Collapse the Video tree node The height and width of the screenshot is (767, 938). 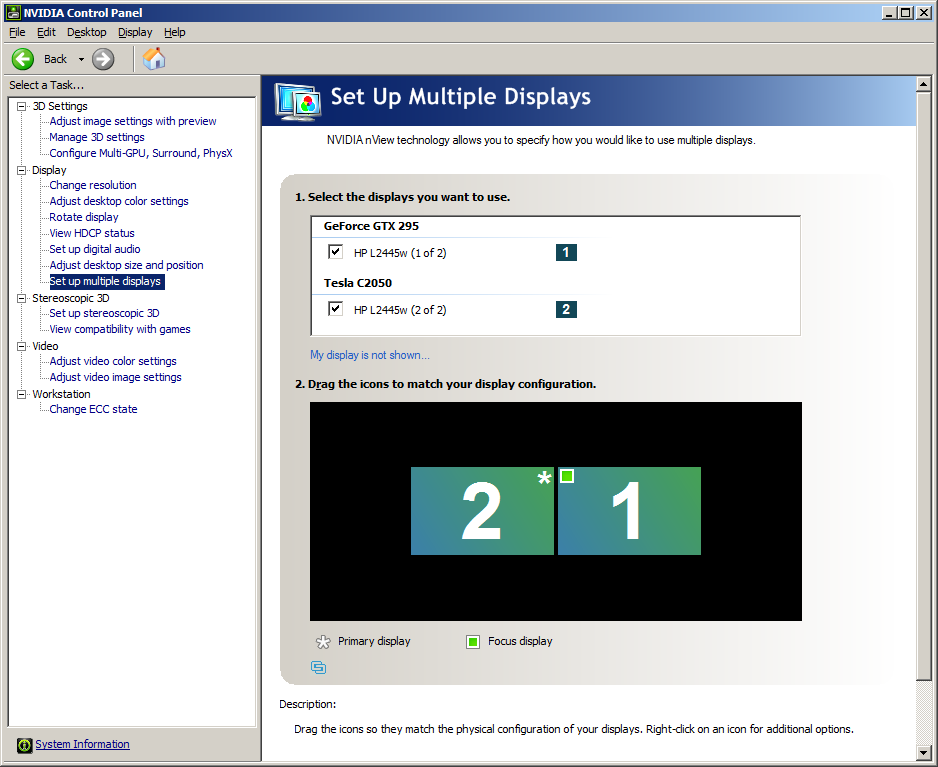pyautogui.click(x=22, y=346)
